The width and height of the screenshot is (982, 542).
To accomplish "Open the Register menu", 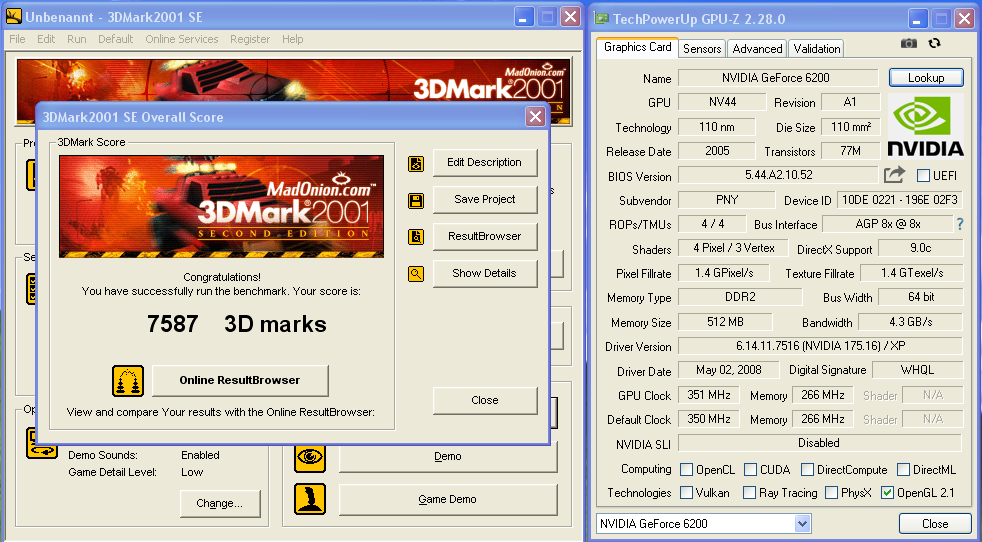I will point(250,39).
